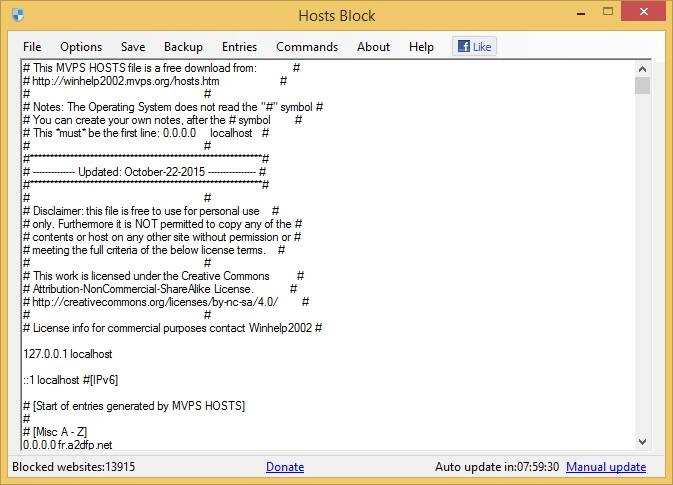Click the Save menu item
The height and width of the screenshot is (485, 673).
[133, 47]
